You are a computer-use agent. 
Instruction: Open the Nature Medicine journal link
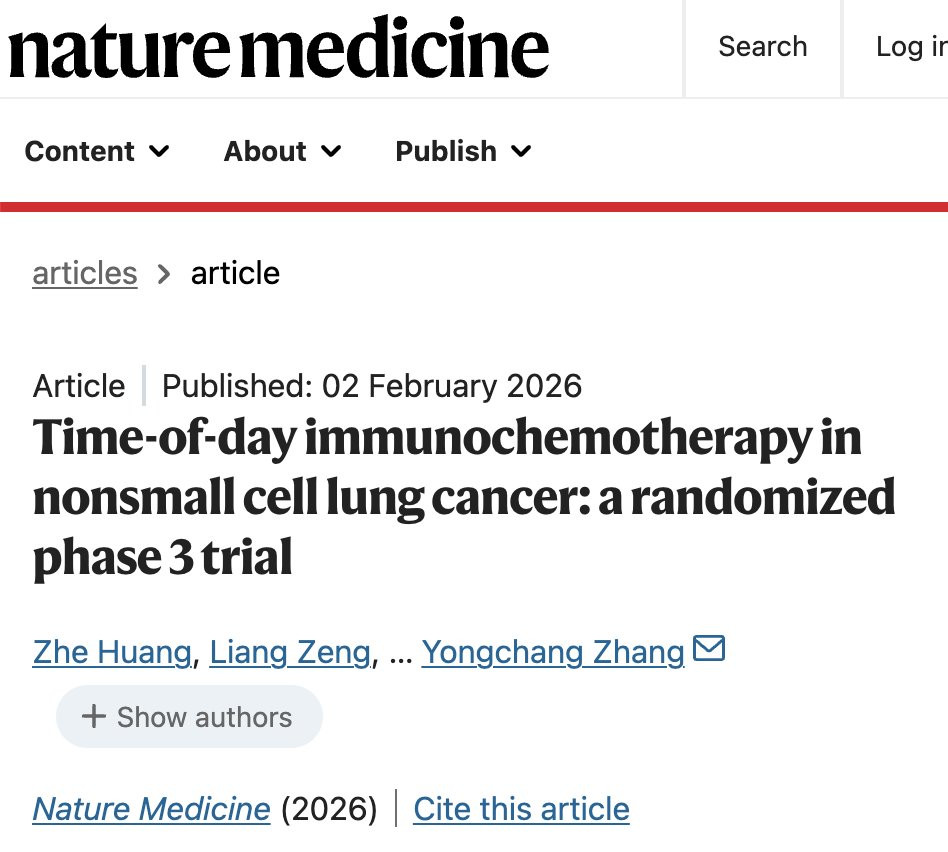coord(151,808)
